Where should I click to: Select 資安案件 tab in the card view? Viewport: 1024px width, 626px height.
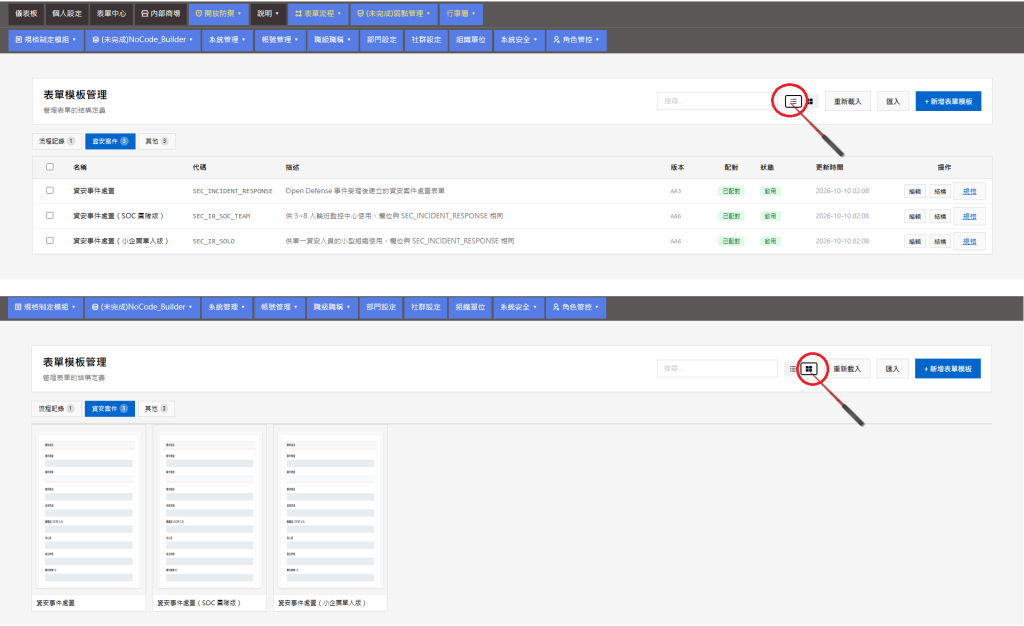coord(110,409)
